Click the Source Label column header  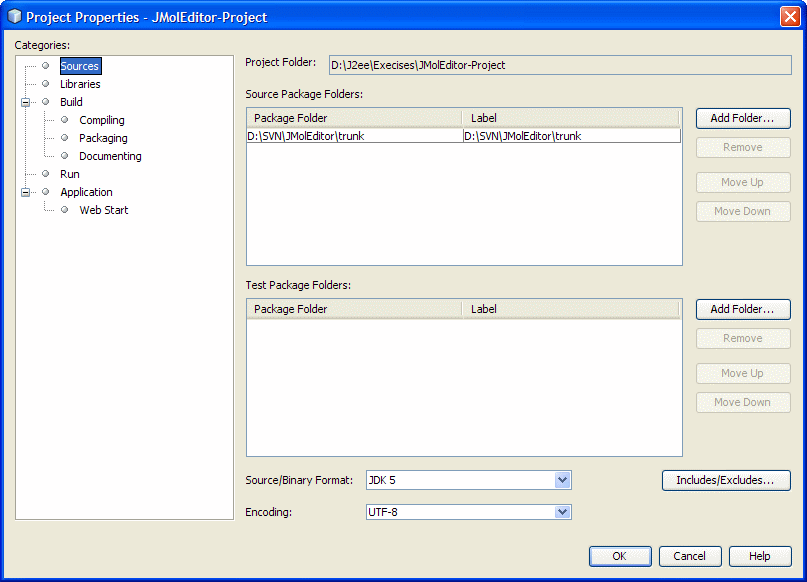(x=571, y=118)
